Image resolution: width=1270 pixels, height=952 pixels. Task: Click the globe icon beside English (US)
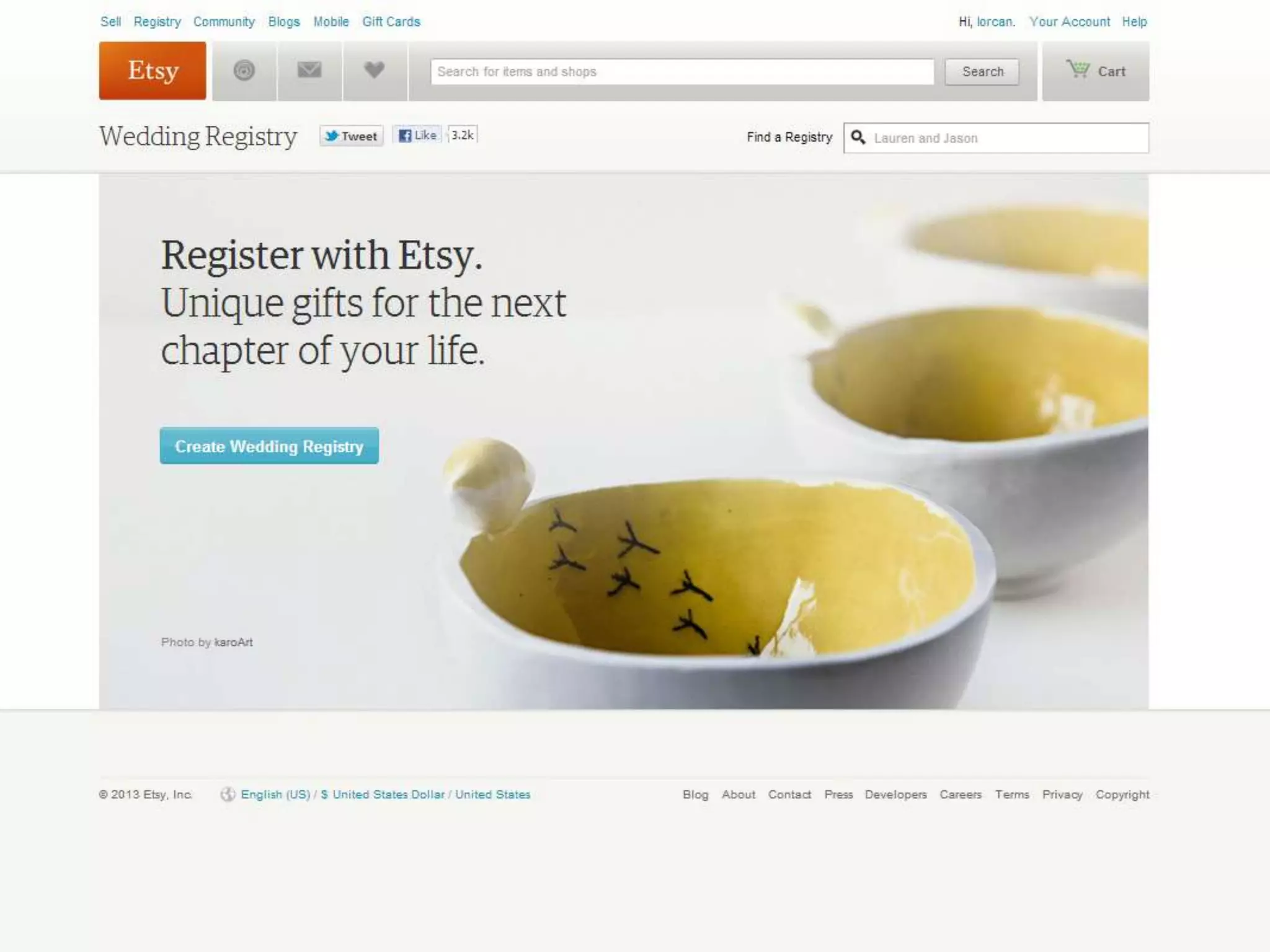click(x=228, y=795)
